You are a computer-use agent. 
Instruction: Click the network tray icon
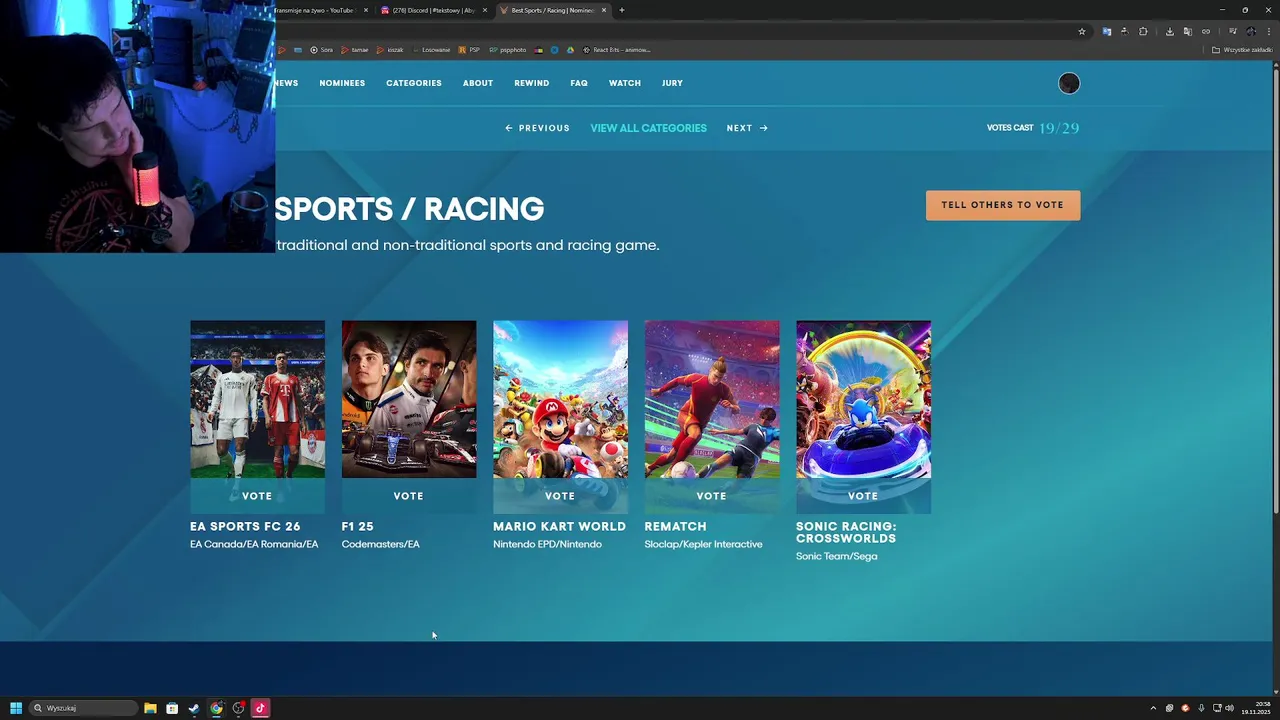coord(1217,708)
